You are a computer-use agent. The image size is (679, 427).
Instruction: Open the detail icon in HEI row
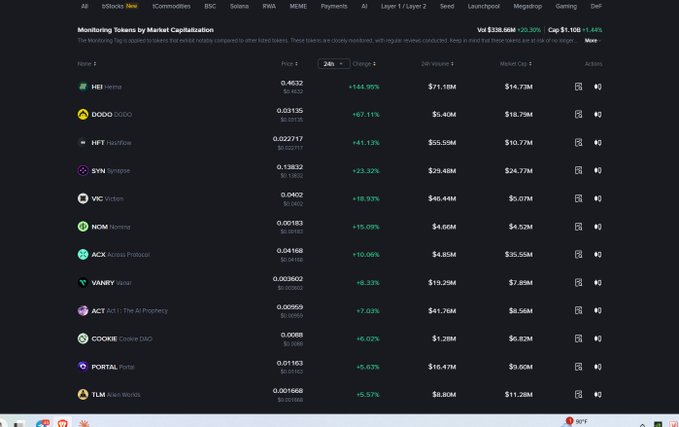578,87
